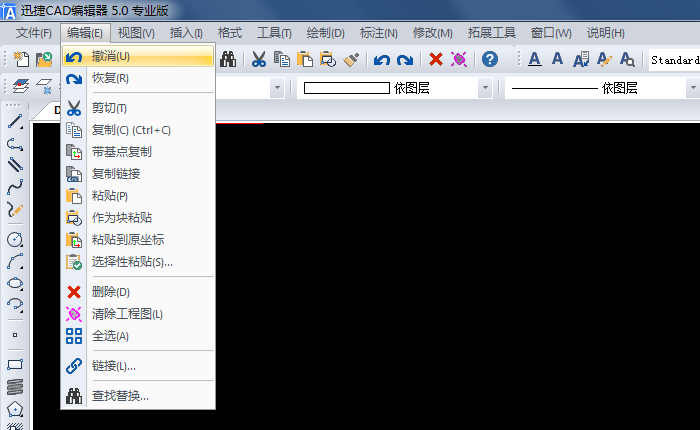Select the Point tool in left toolbar

click(15, 335)
